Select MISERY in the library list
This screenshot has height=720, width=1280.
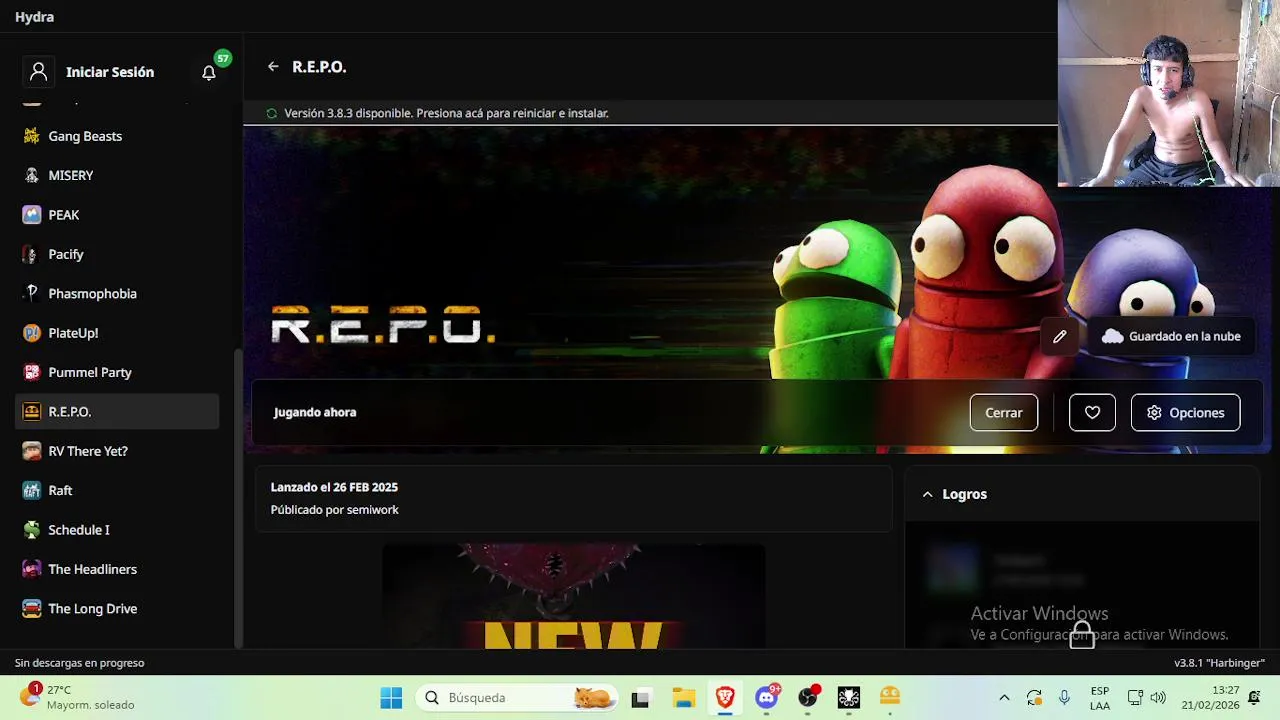(117, 175)
